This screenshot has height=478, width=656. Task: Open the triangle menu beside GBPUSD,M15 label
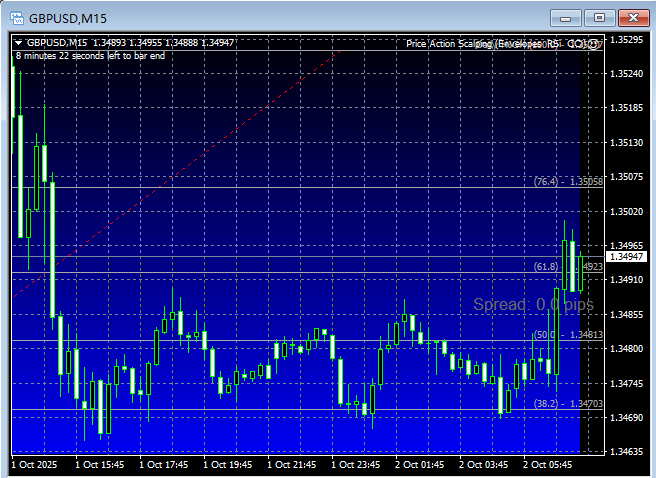19,43
